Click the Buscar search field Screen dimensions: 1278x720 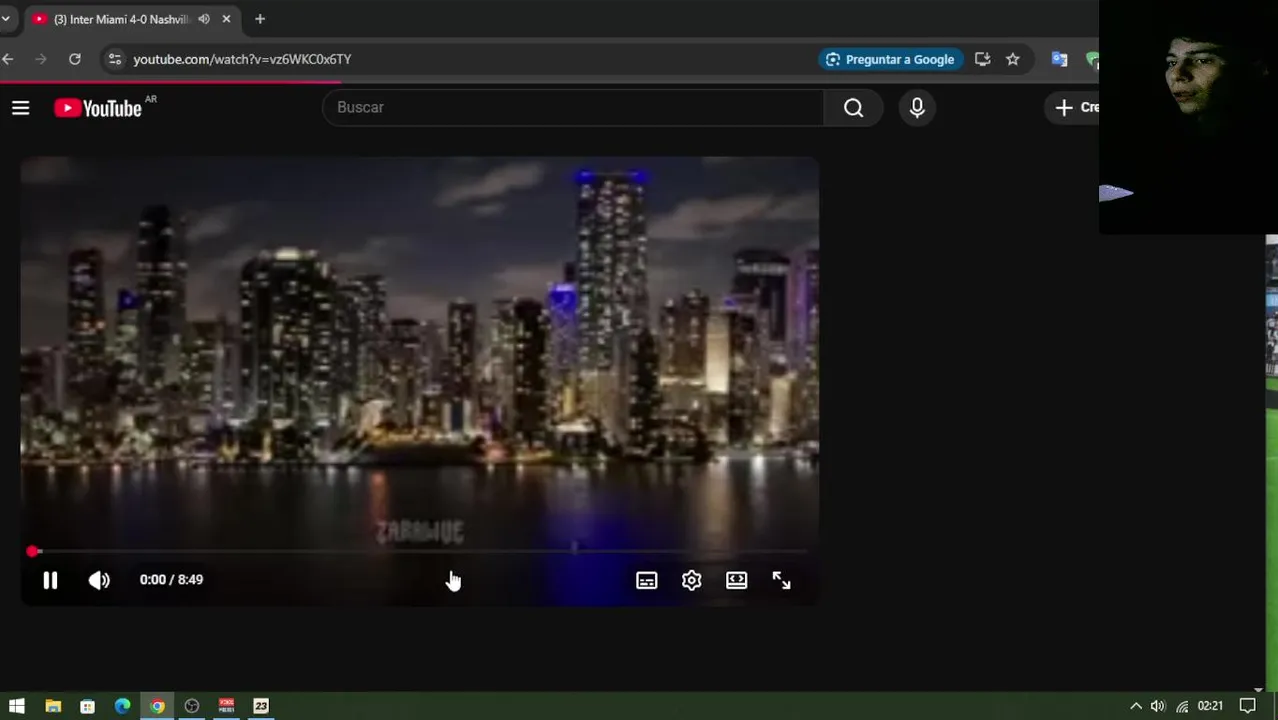(572, 107)
